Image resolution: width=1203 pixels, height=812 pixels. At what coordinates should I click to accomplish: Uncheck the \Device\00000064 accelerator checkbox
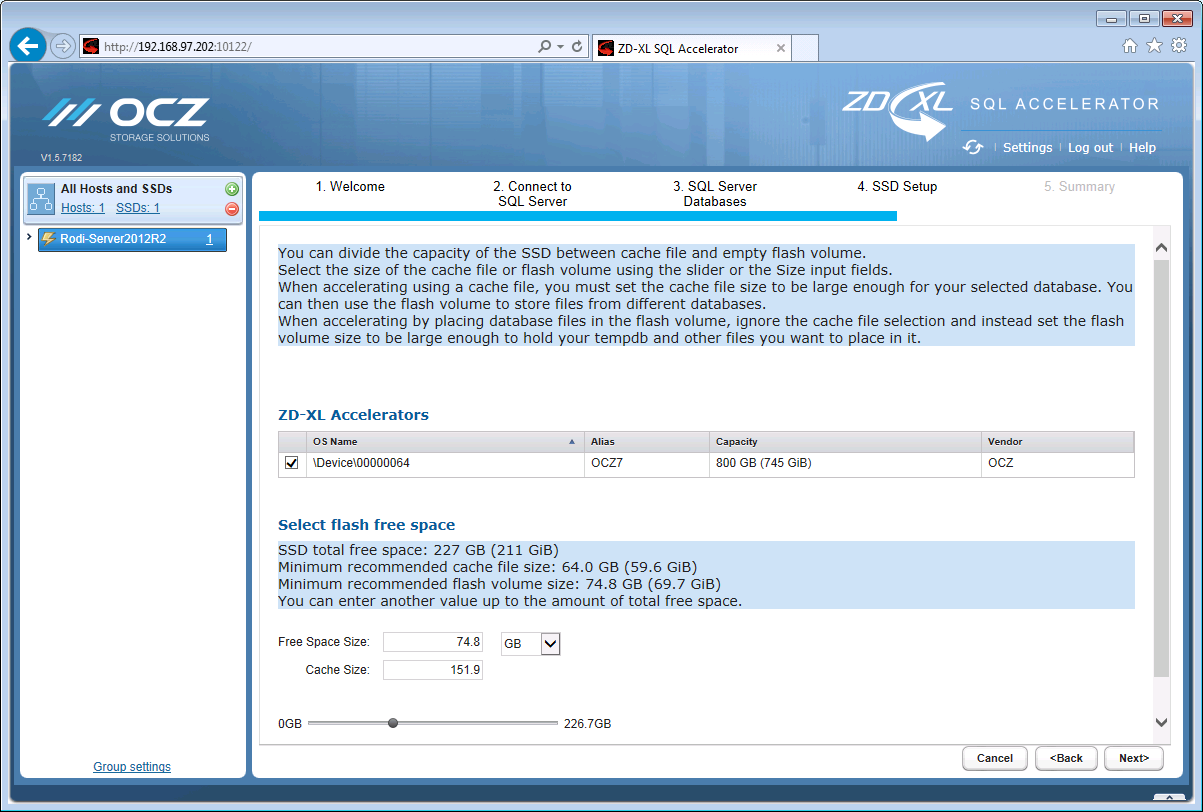(x=292, y=464)
